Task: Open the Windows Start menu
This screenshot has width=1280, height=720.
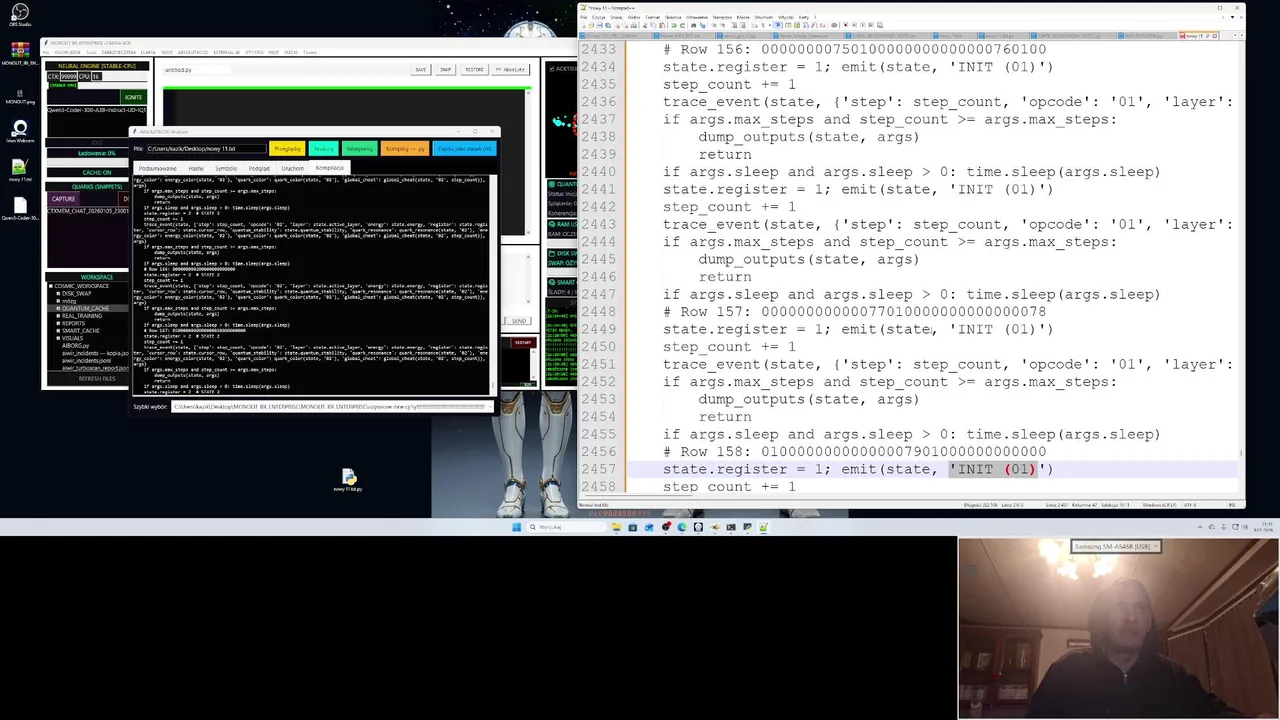Action: [517, 527]
